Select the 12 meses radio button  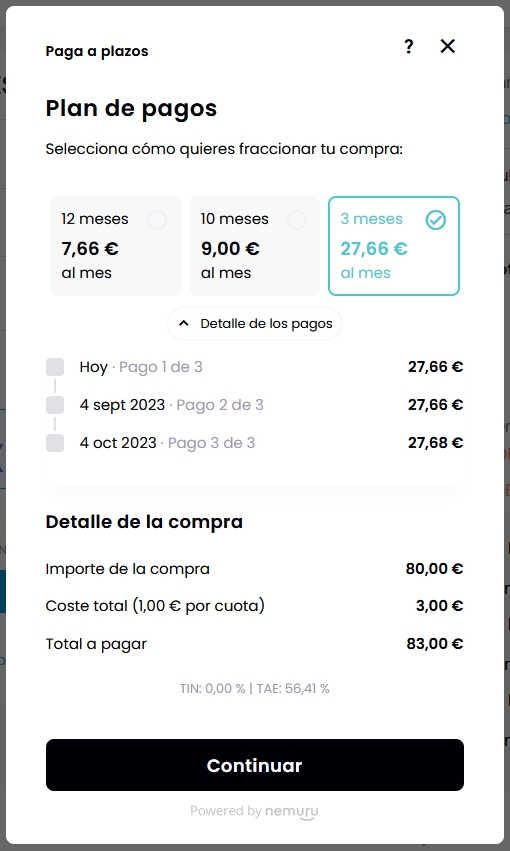pos(157,220)
